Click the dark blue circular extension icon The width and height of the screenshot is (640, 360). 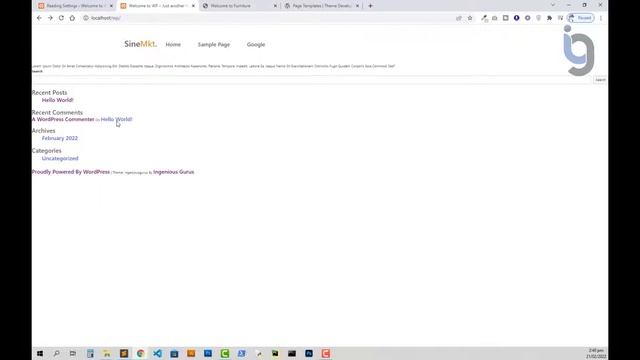pyautogui.click(x=516, y=18)
